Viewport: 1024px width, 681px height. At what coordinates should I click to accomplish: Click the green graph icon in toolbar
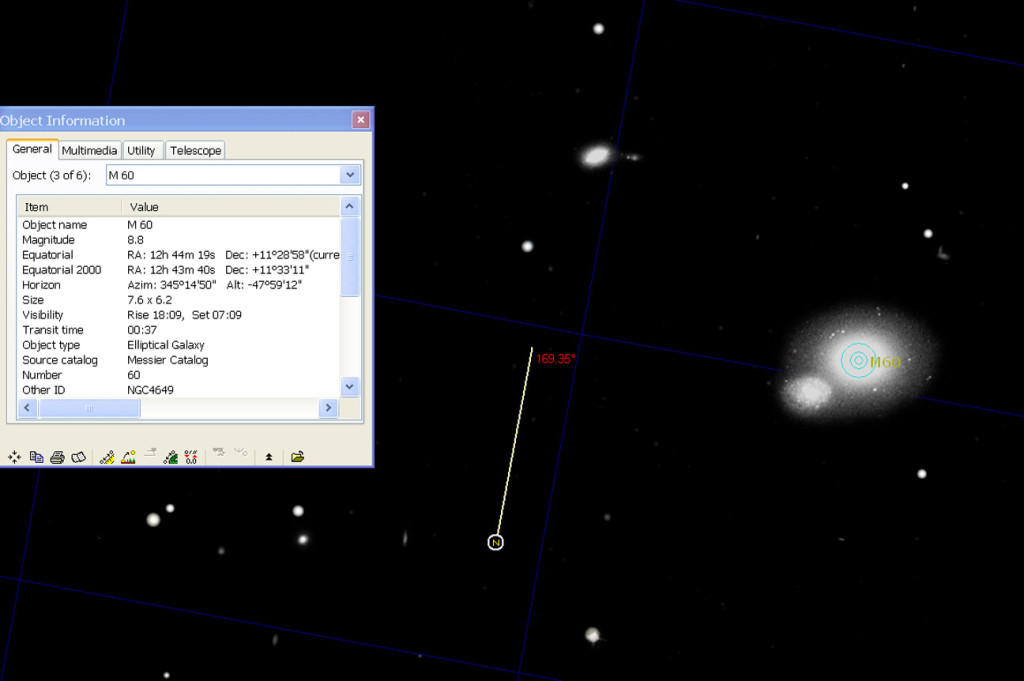click(x=171, y=457)
